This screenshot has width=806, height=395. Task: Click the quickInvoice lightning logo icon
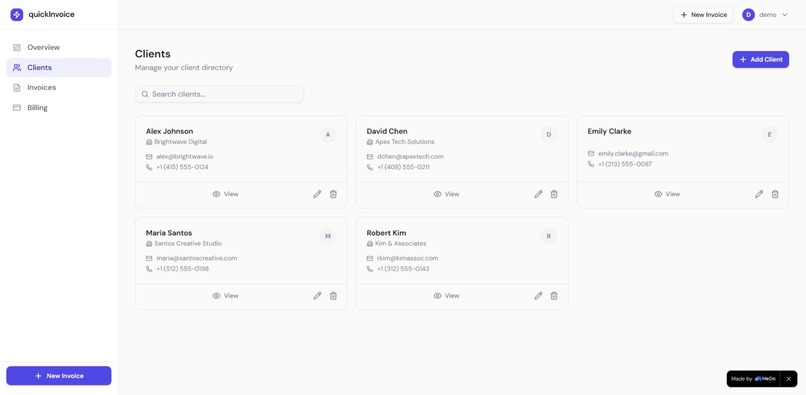[17, 14]
